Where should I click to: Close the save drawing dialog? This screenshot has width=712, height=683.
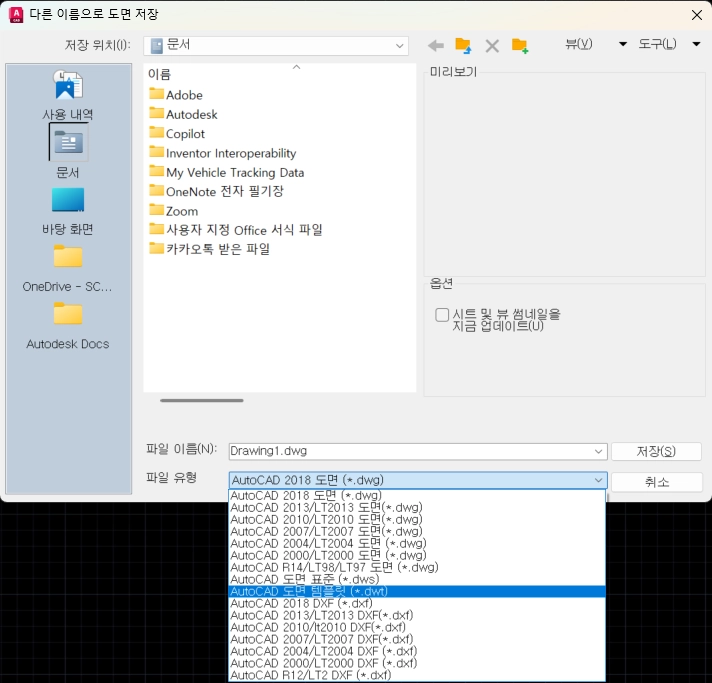pos(697,15)
